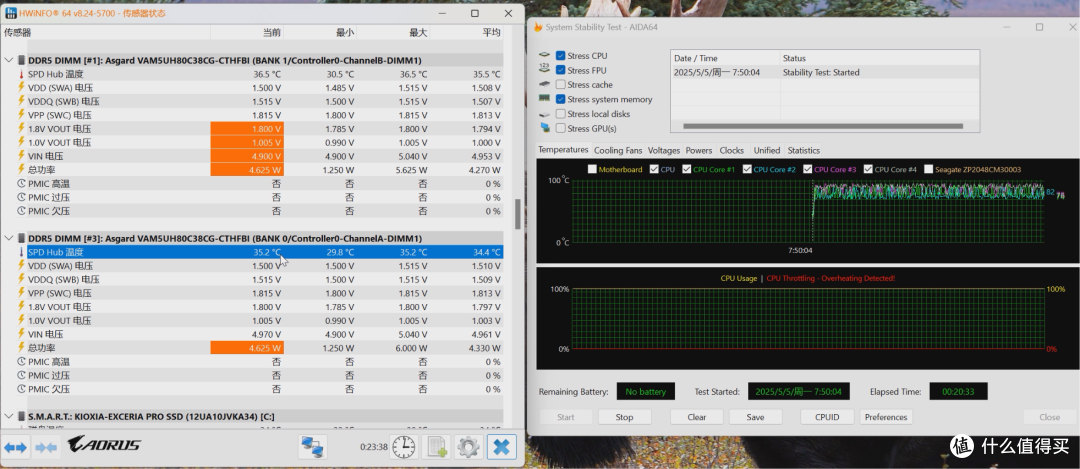The height and width of the screenshot is (469, 1080).
Task: Uncheck the Stress FPU checkbox
Action: 561,70
